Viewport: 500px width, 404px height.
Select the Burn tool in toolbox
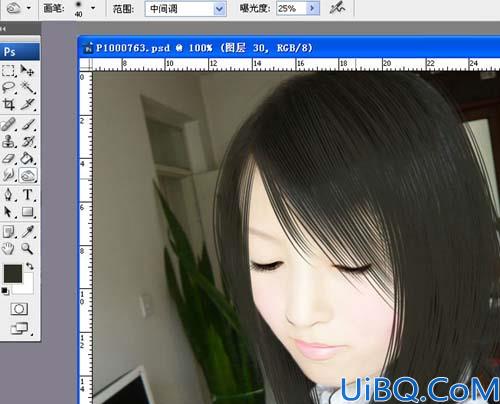click(x=28, y=175)
